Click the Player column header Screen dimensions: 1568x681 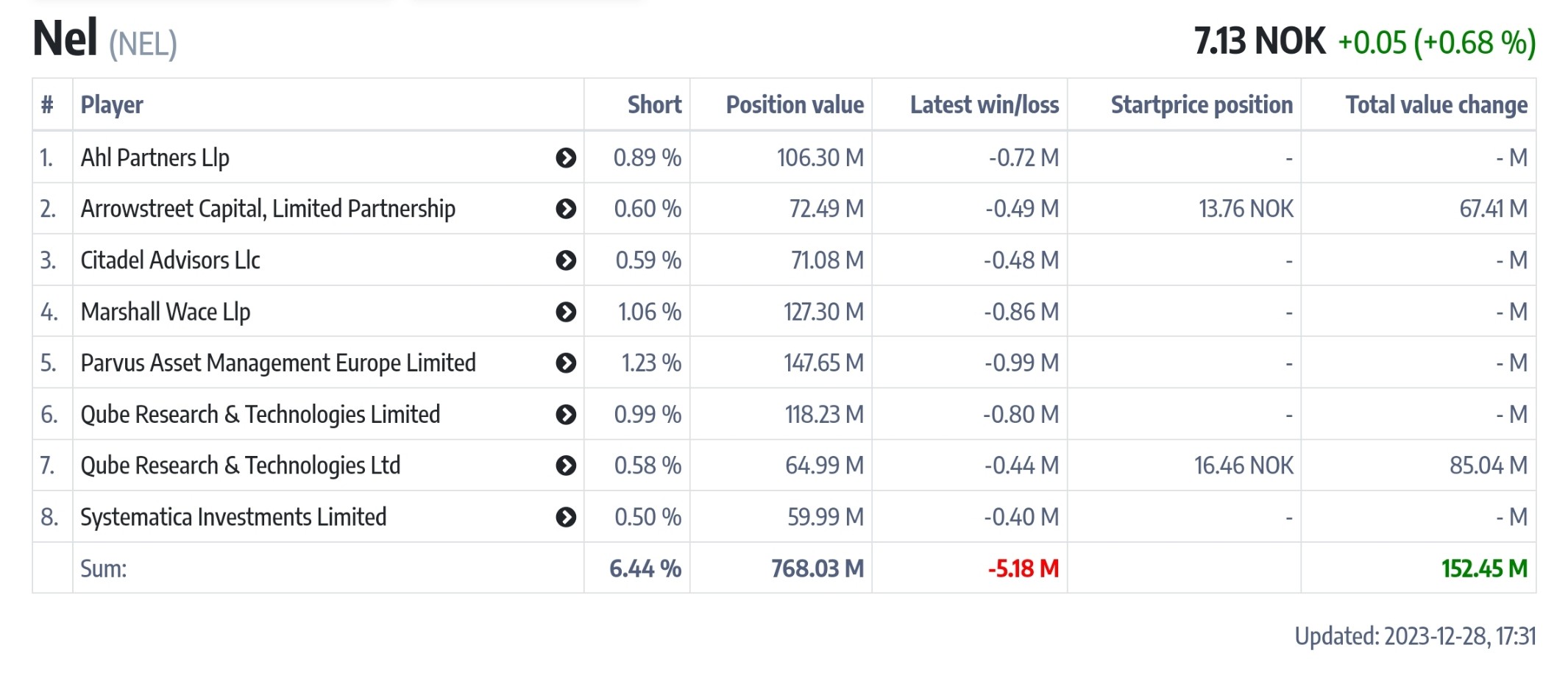(112, 105)
